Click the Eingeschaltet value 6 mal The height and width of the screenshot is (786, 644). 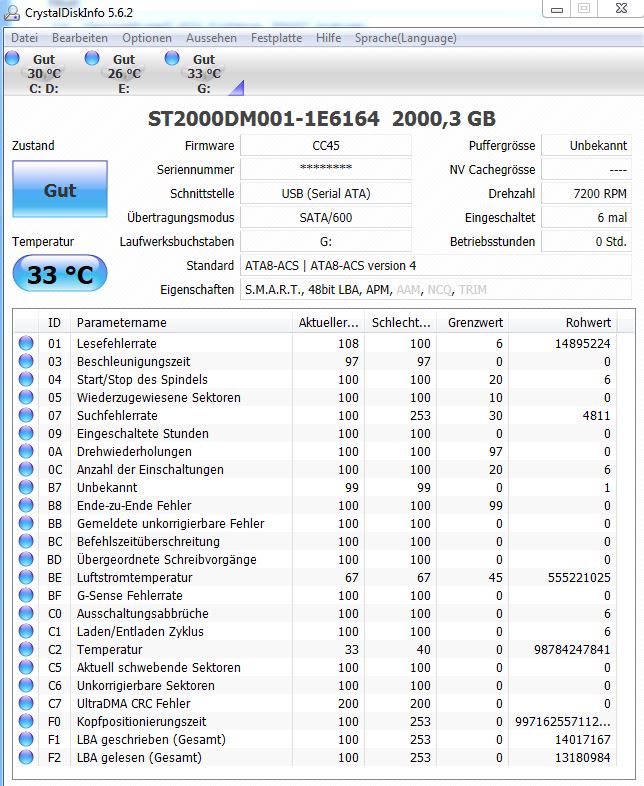click(586, 218)
